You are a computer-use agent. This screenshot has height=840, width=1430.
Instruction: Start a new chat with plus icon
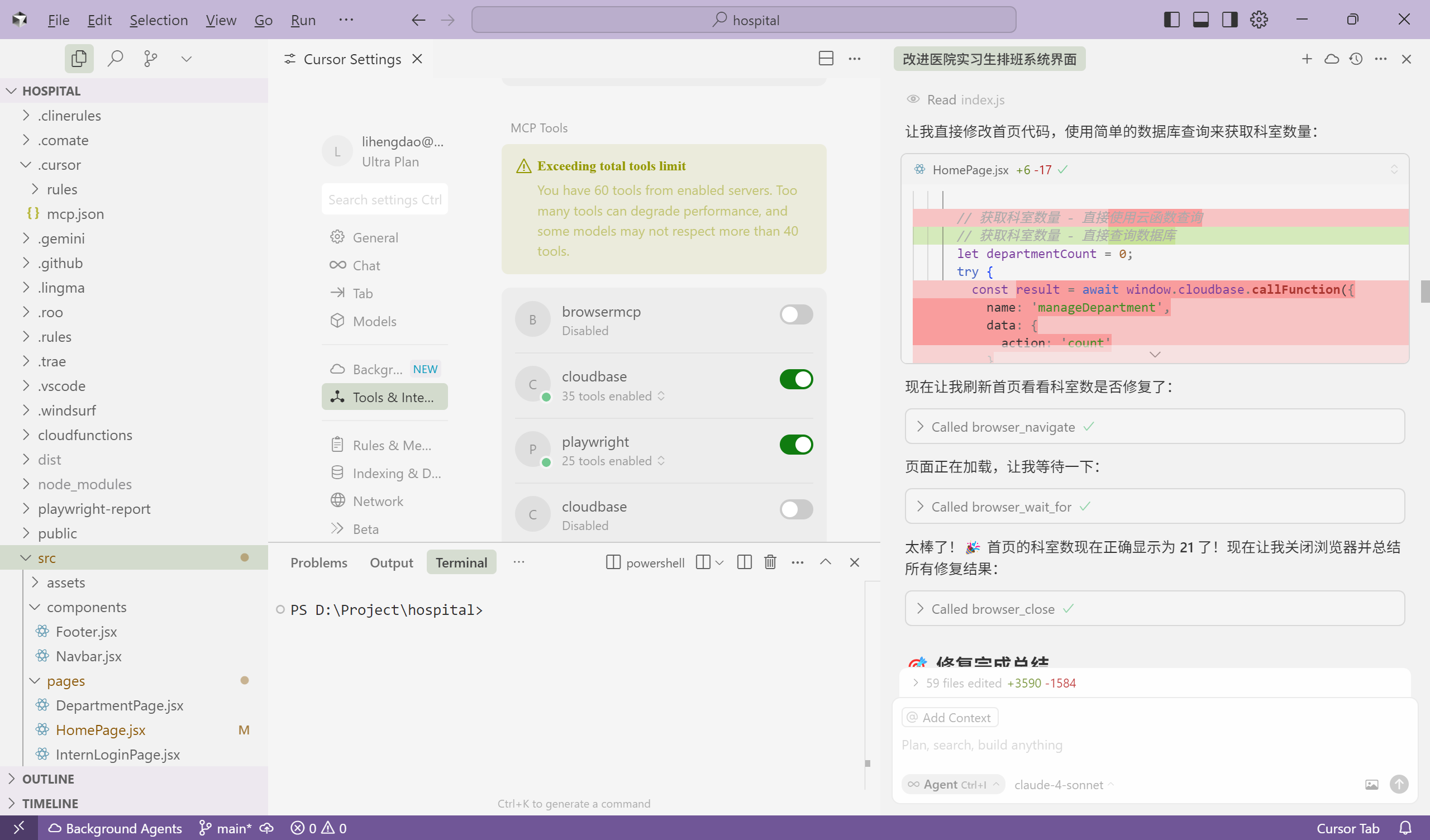(1307, 59)
